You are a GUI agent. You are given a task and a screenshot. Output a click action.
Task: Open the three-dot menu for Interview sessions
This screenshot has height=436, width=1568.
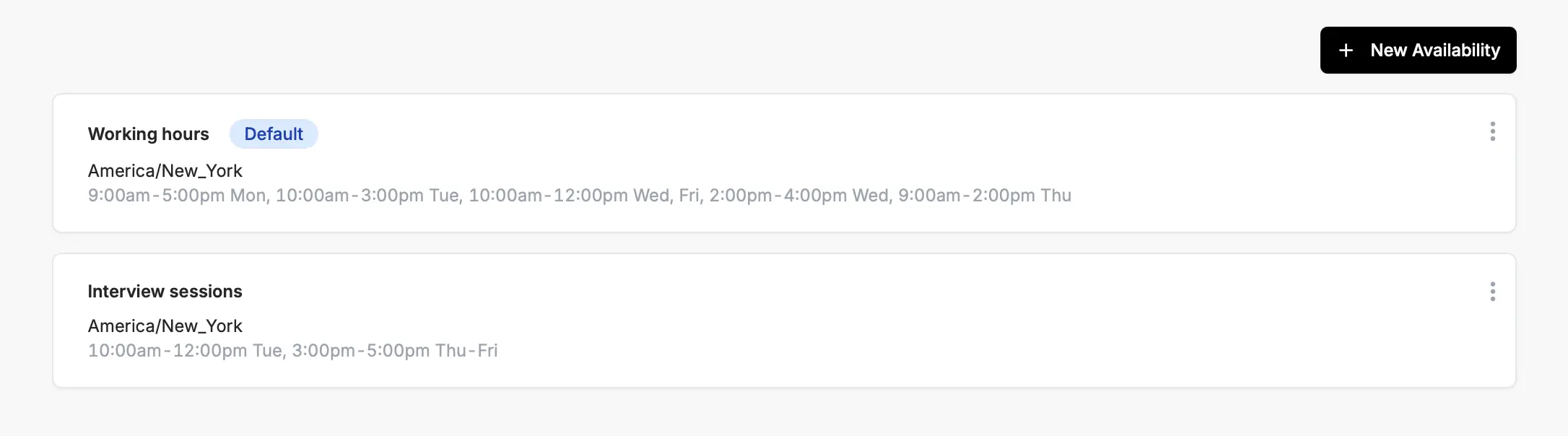click(1493, 292)
